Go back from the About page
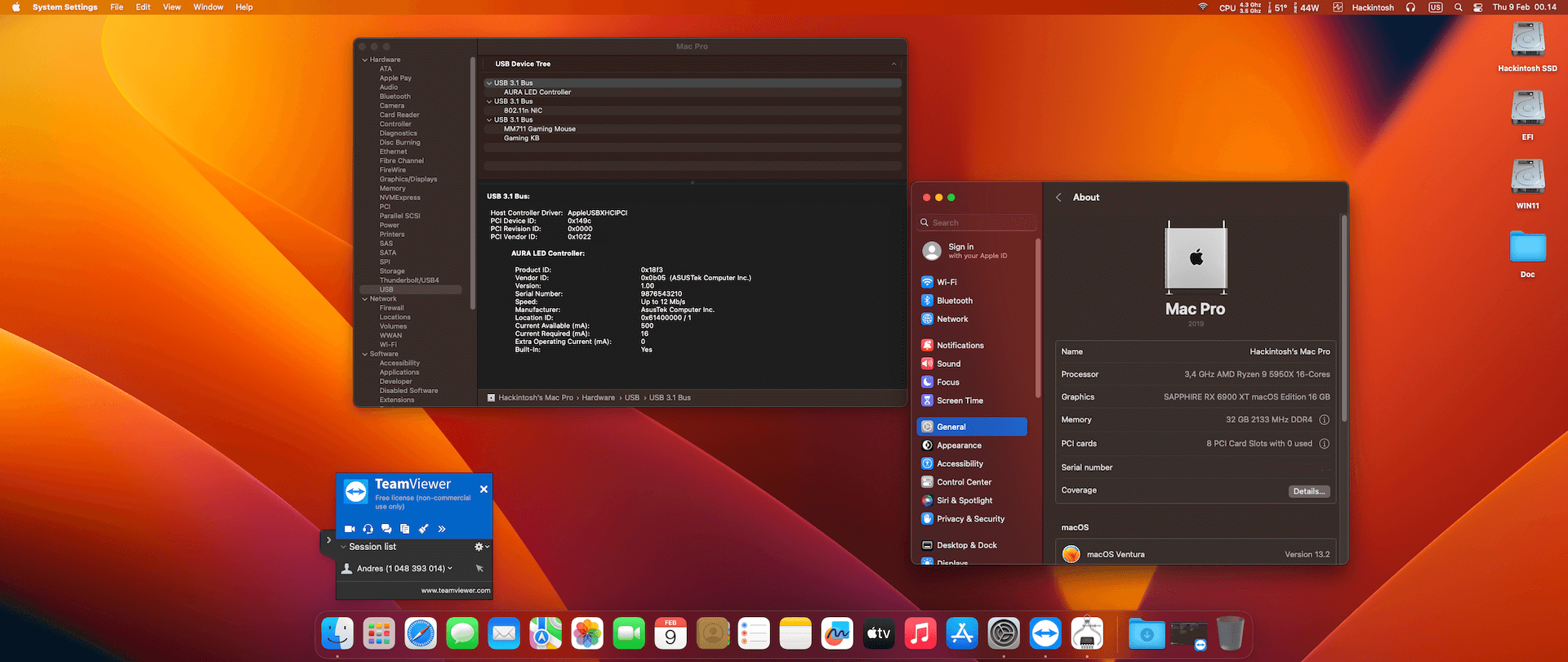The image size is (1568, 662). (x=1058, y=197)
